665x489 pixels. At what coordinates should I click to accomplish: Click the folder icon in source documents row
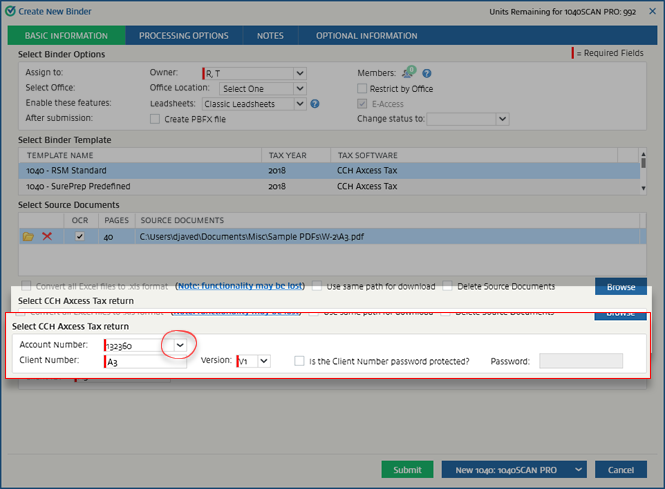[29, 236]
